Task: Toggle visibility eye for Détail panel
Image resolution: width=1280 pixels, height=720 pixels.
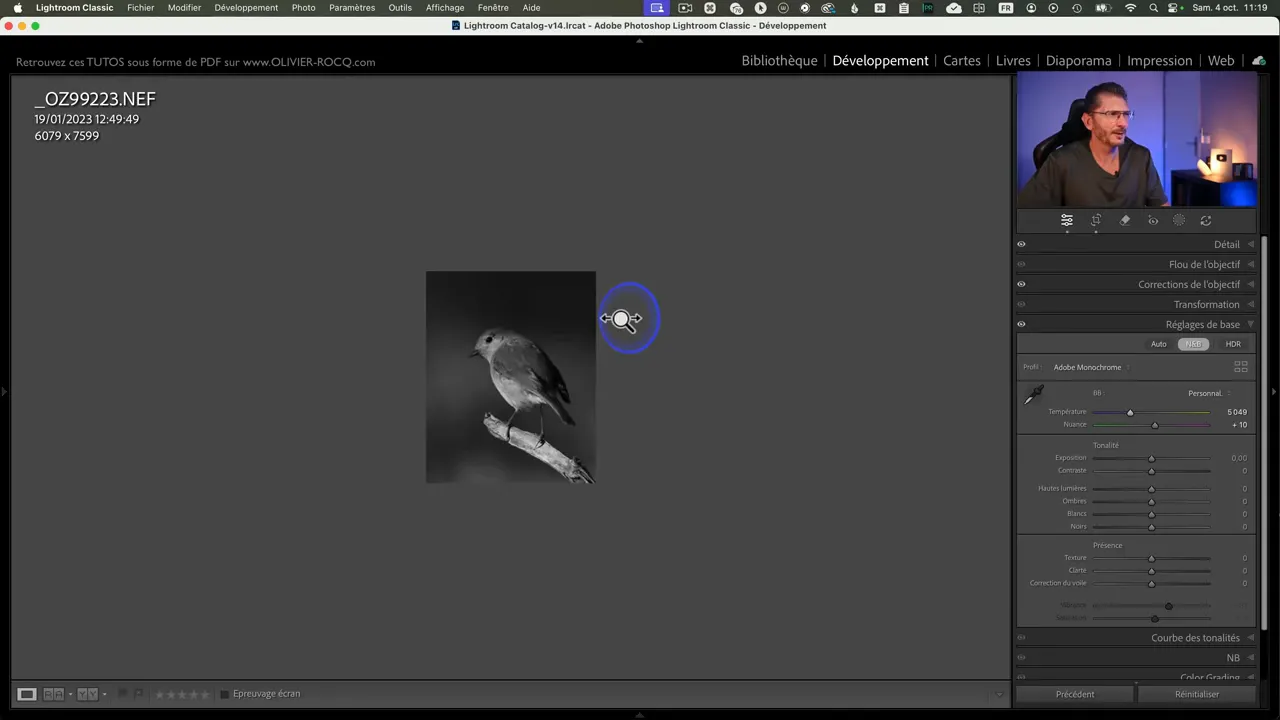Action: click(1021, 244)
